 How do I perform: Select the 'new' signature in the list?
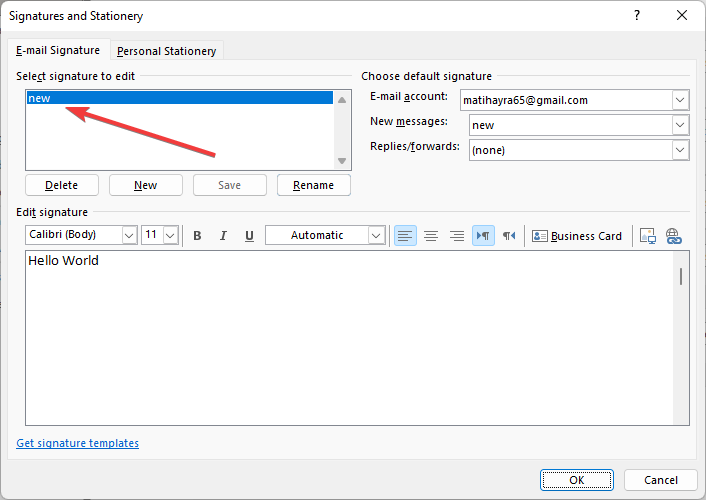[180, 98]
